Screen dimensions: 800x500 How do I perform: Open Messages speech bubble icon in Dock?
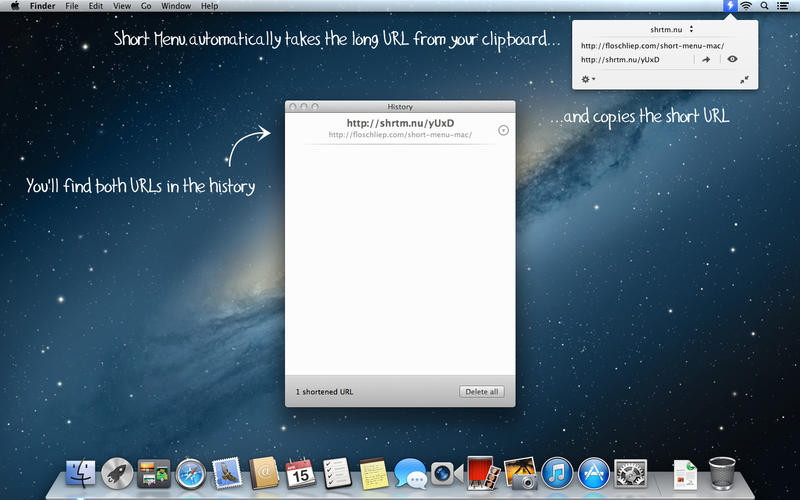point(411,473)
